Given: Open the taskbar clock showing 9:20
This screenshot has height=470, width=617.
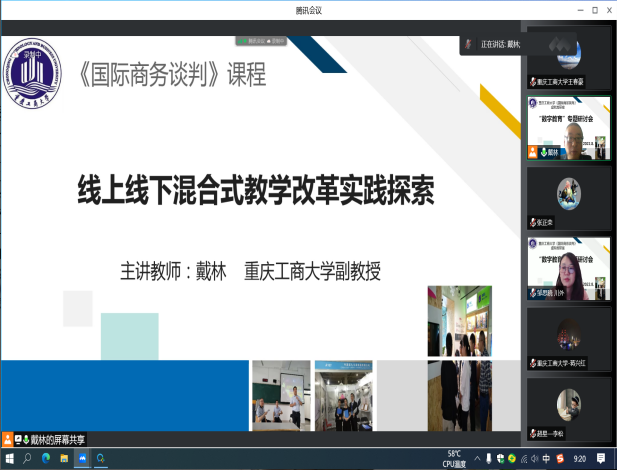Looking at the screenshot, I should tap(580, 460).
